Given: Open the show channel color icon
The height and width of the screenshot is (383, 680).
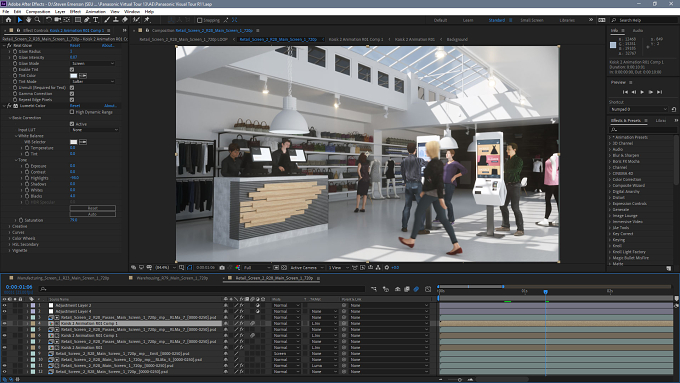Looking at the screenshot, I should tap(238, 268).
